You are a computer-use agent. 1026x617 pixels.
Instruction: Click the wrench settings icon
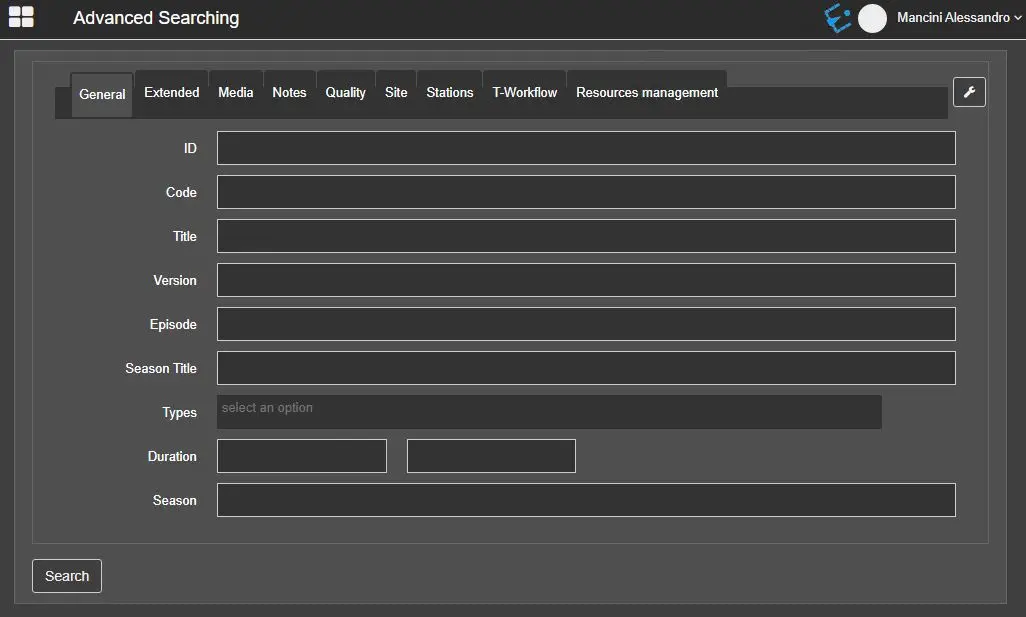click(x=968, y=92)
